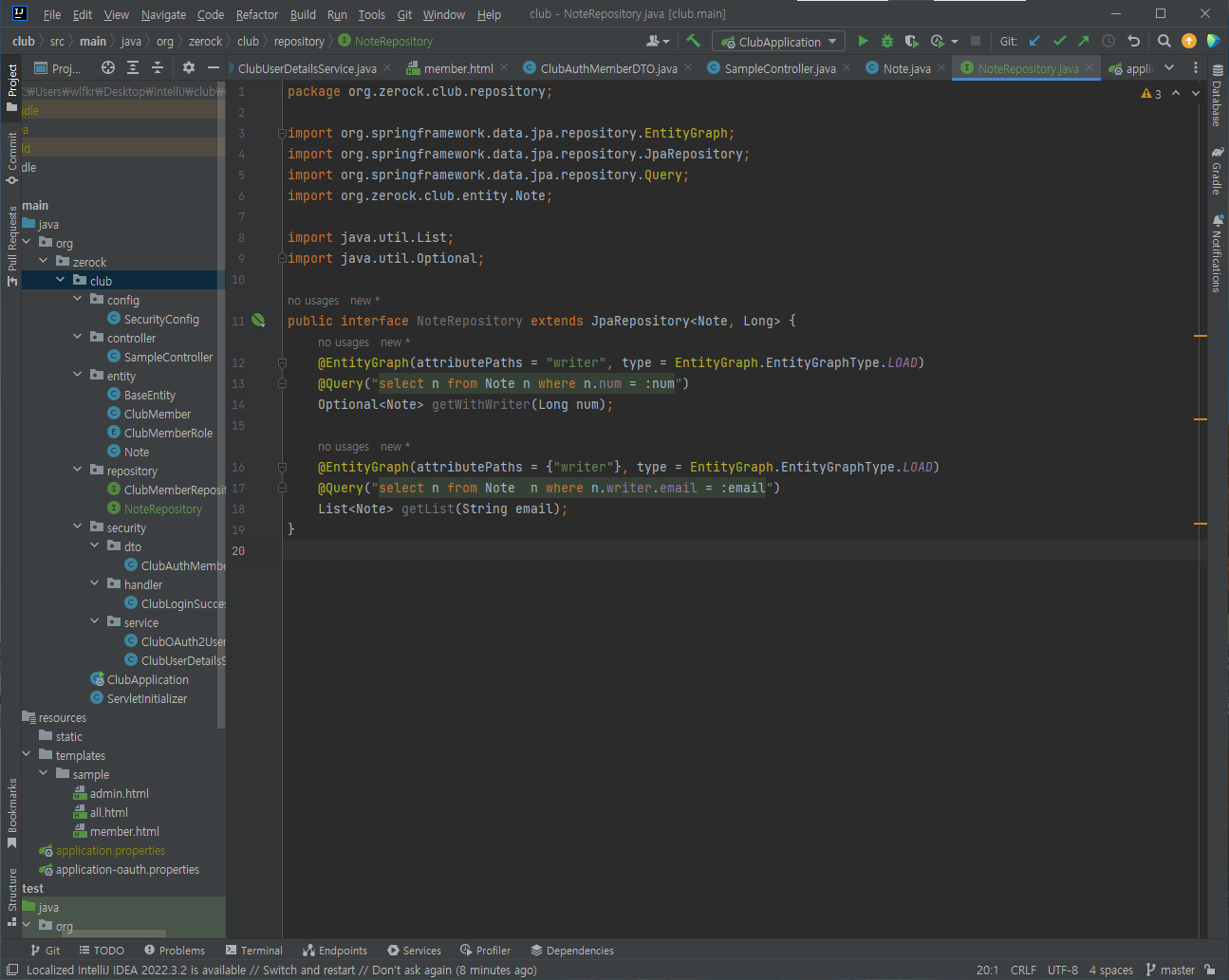This screenshot has width=1229, height=980.
Task: Rollback changes with undo arrow icon
Action: click(x=1133, y=41)
